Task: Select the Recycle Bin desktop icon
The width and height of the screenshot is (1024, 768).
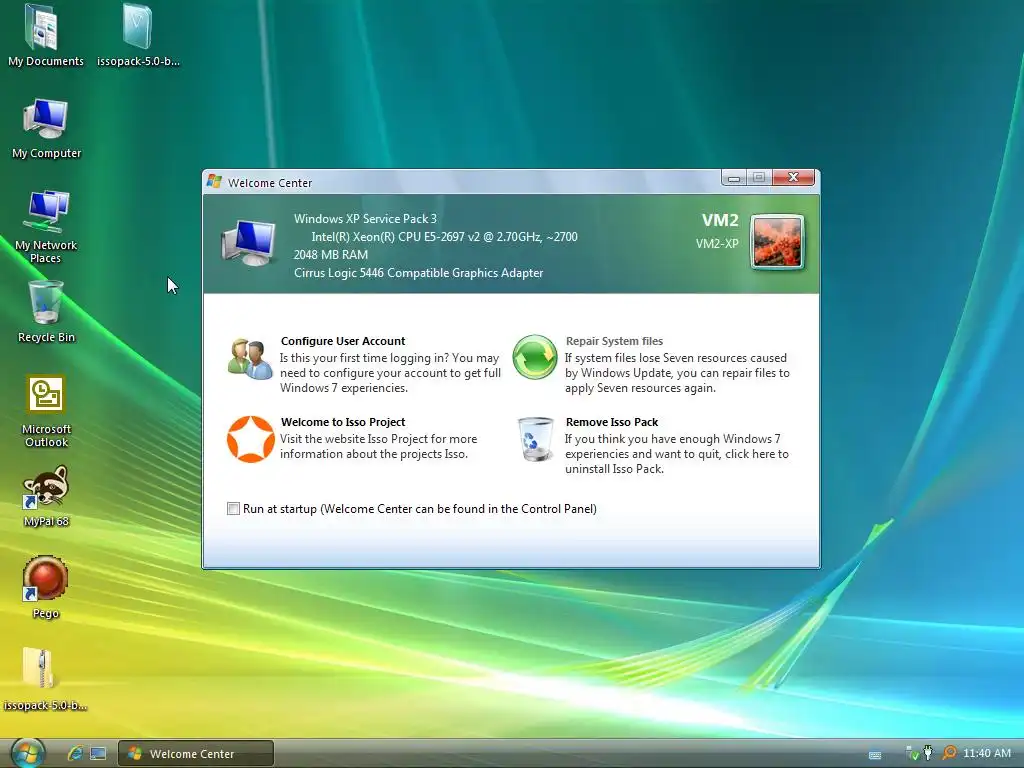Action: 46,310
